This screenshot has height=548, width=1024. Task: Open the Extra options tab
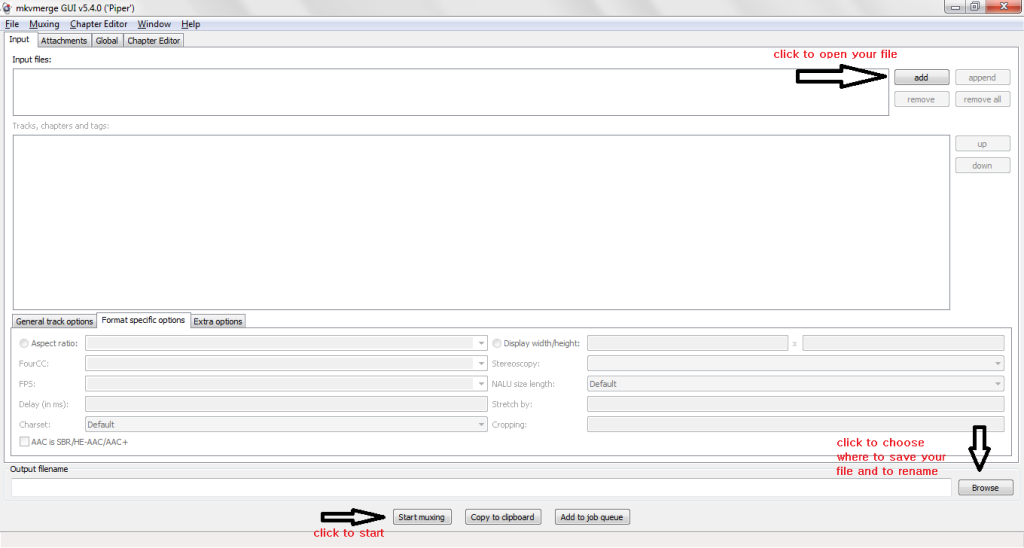217,321
